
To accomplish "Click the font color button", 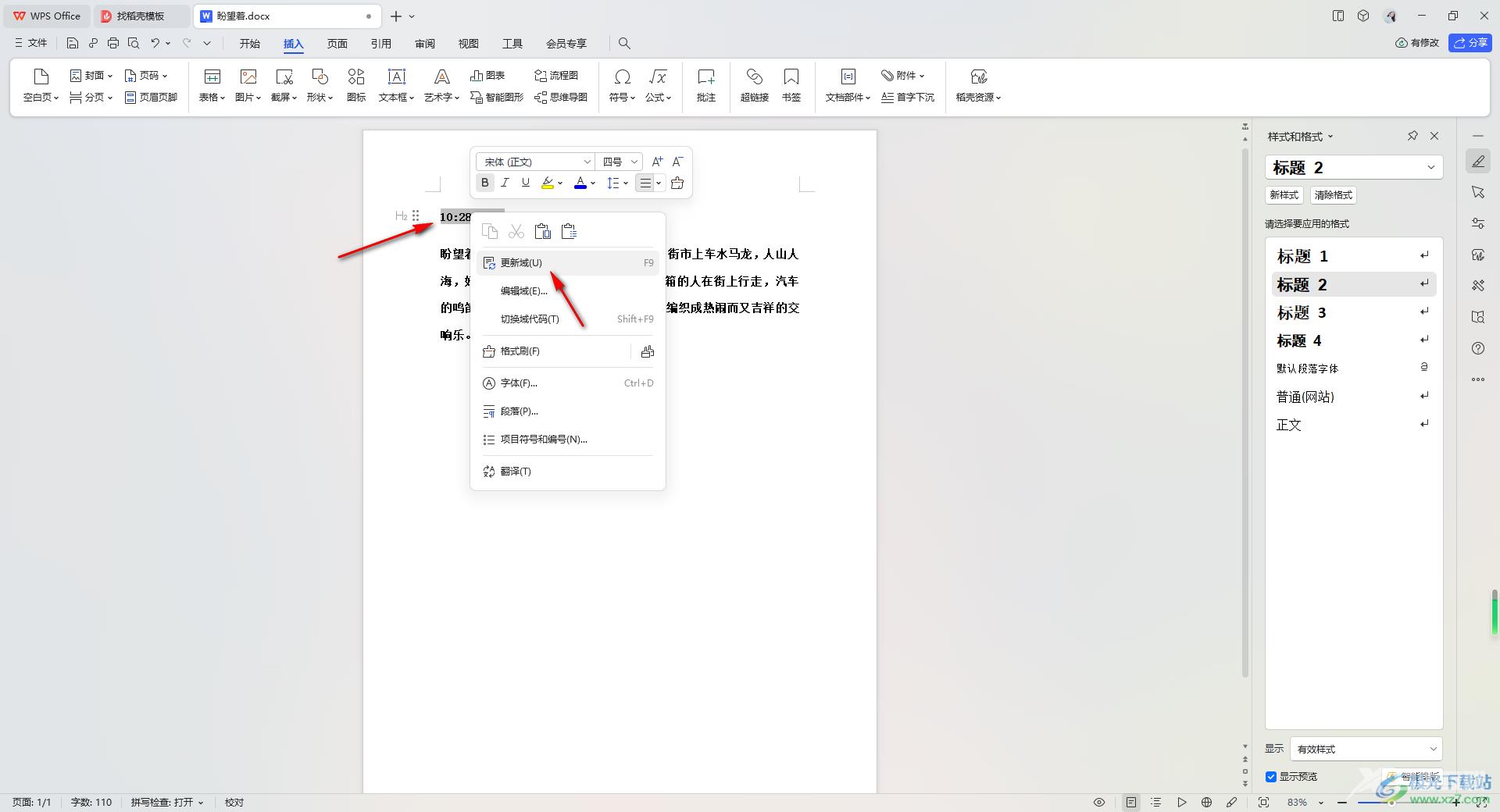I will (580, 183).
